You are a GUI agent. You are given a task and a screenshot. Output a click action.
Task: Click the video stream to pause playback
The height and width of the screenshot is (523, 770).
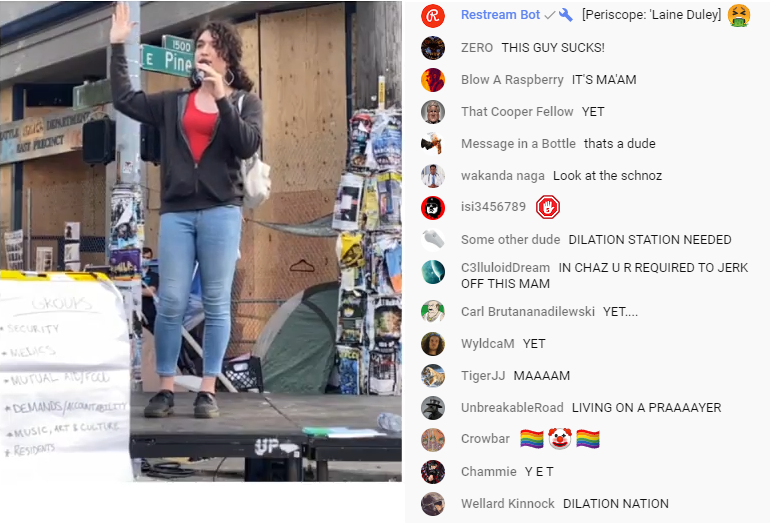pyautogui.click(x=201, y=241)
